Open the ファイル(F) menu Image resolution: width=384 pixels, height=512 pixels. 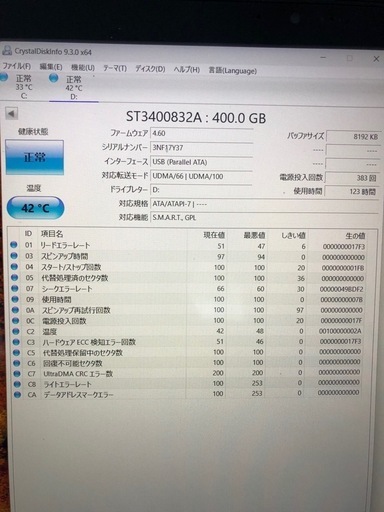pyautogui.click(x=17, y=66)
